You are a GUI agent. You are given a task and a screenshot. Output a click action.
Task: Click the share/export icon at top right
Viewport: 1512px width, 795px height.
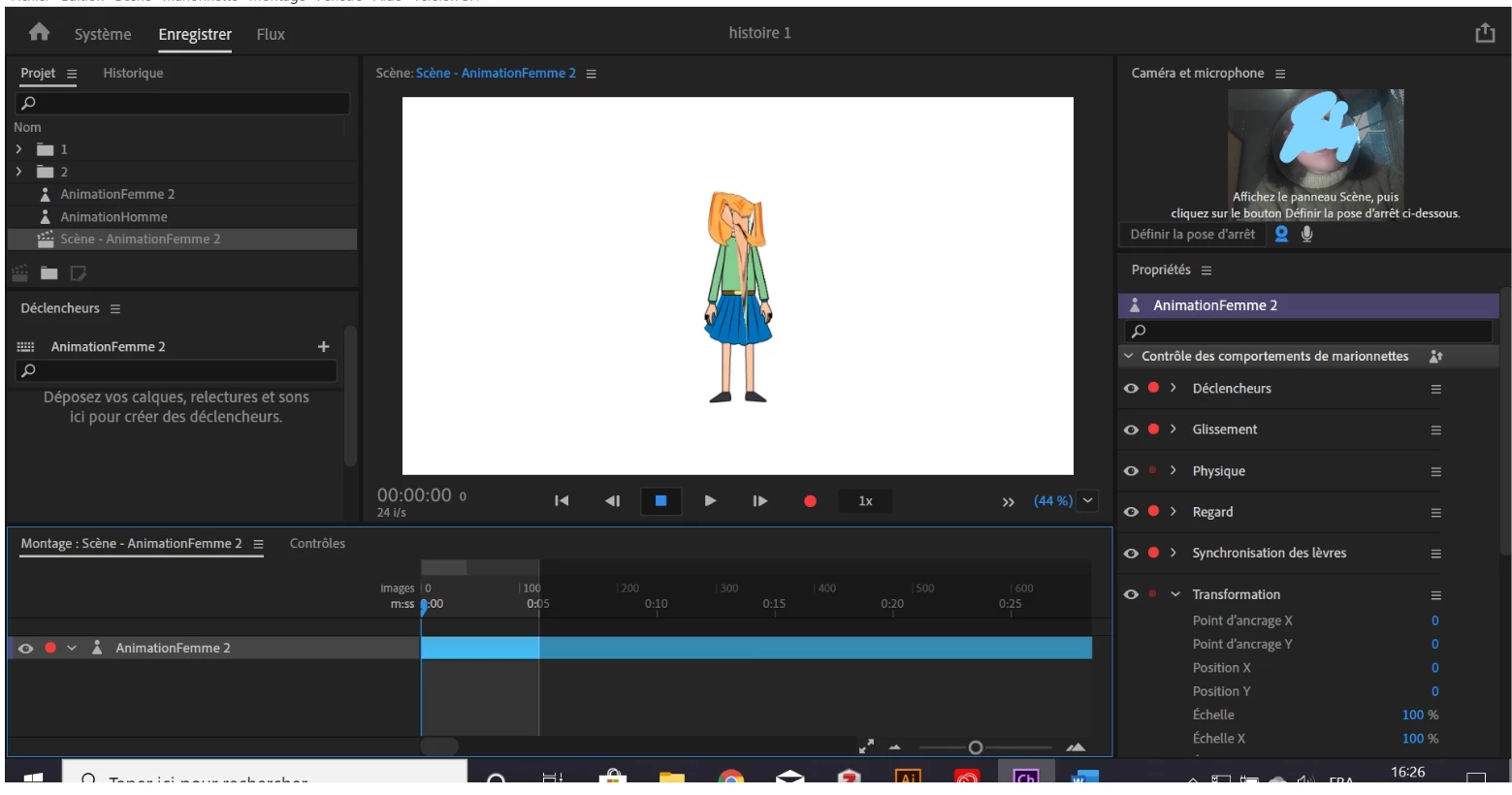[1485, 33]
